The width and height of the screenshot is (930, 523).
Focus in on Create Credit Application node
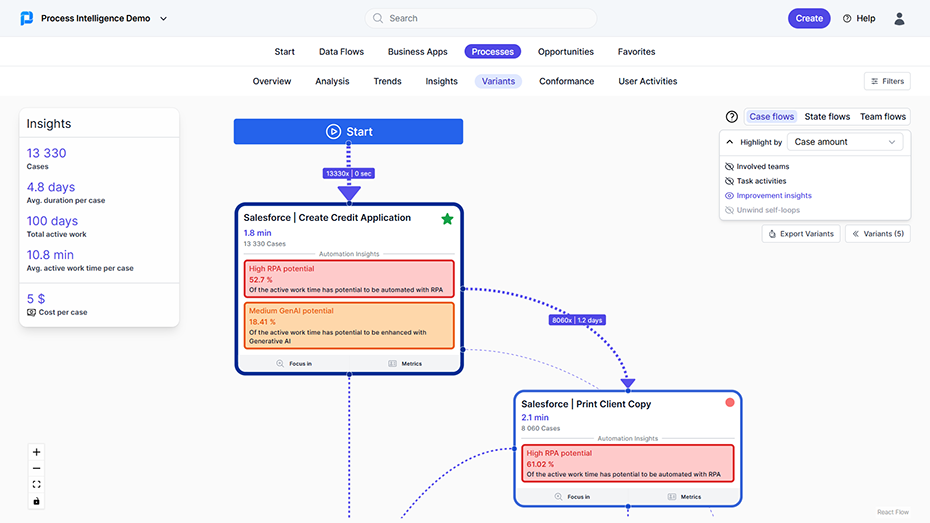(x=294, y=363)
